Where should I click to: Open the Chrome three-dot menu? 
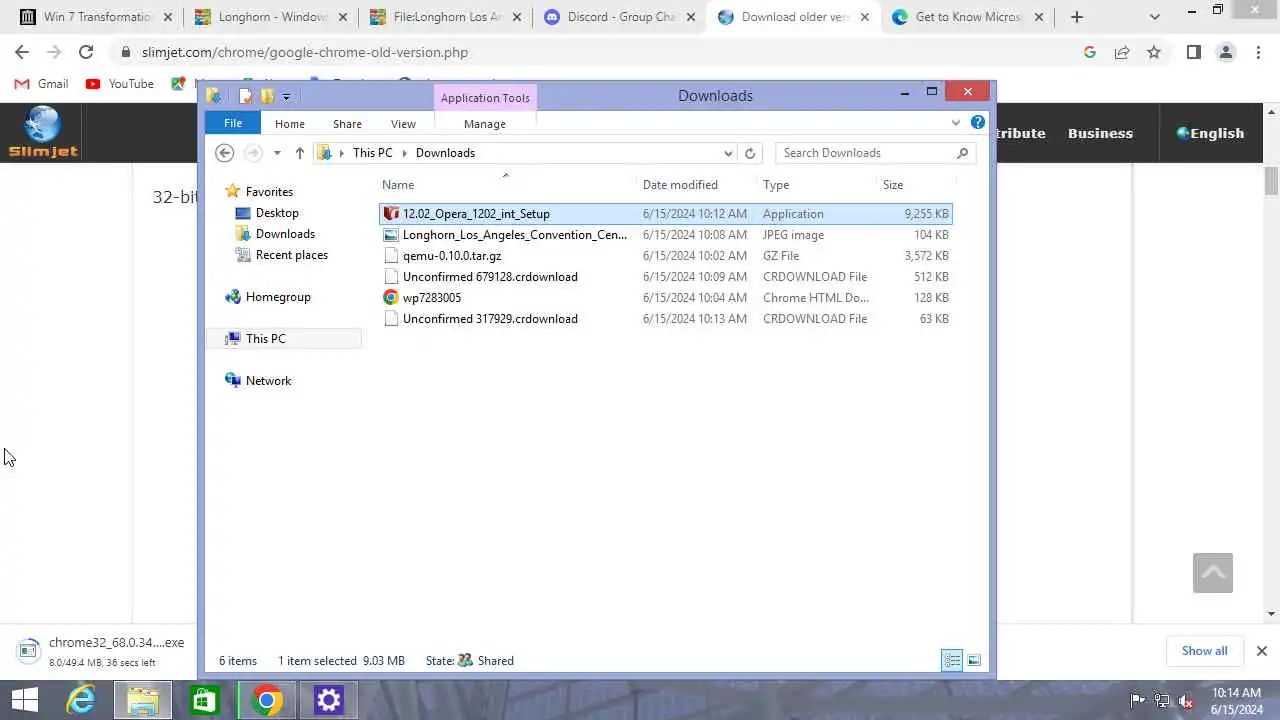pos(1258,52)
